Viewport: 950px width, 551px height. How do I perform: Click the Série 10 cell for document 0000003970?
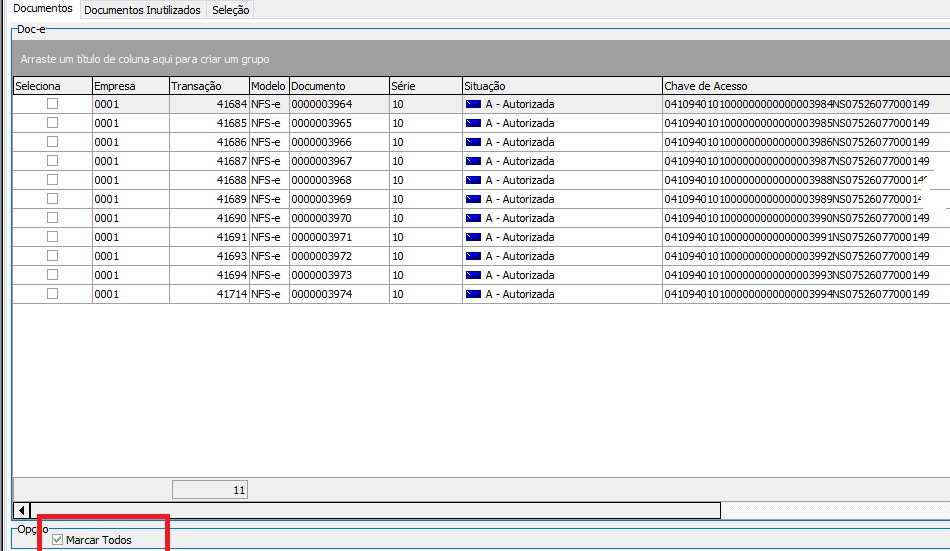point(426,218)
